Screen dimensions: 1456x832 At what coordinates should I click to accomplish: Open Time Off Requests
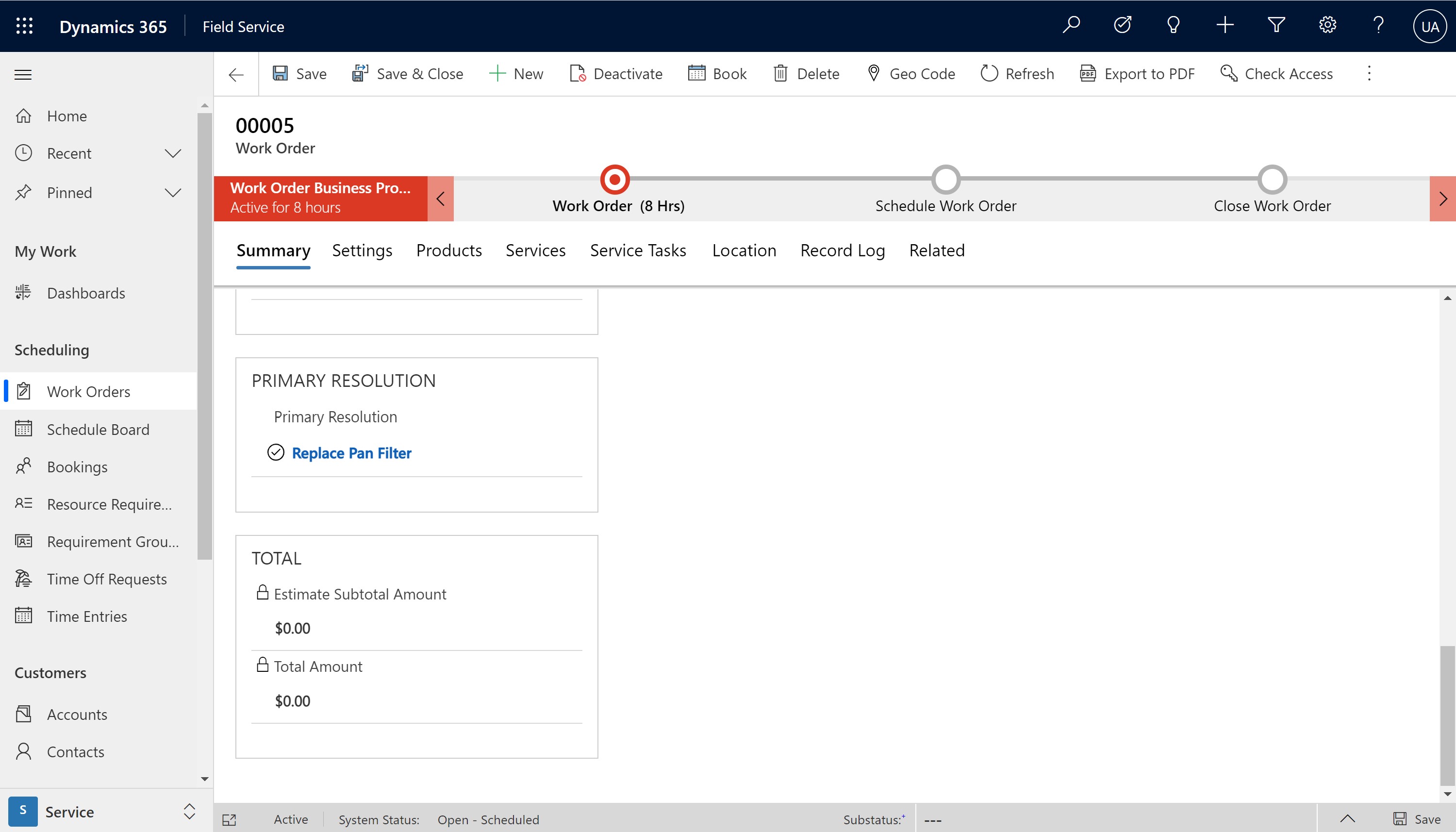coord(98,579)
